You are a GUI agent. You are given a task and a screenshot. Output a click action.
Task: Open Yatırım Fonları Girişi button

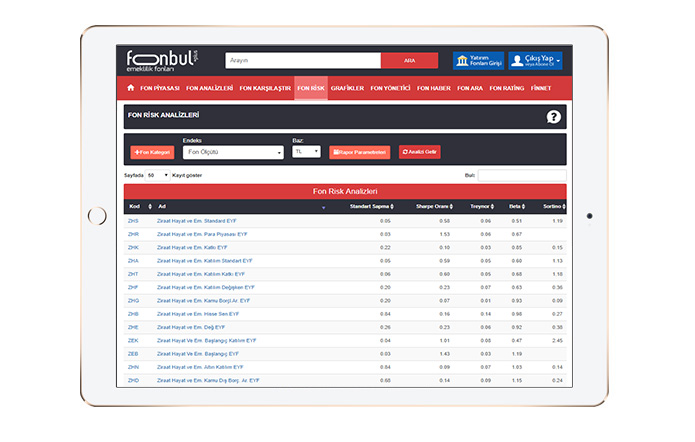point(478,61)
